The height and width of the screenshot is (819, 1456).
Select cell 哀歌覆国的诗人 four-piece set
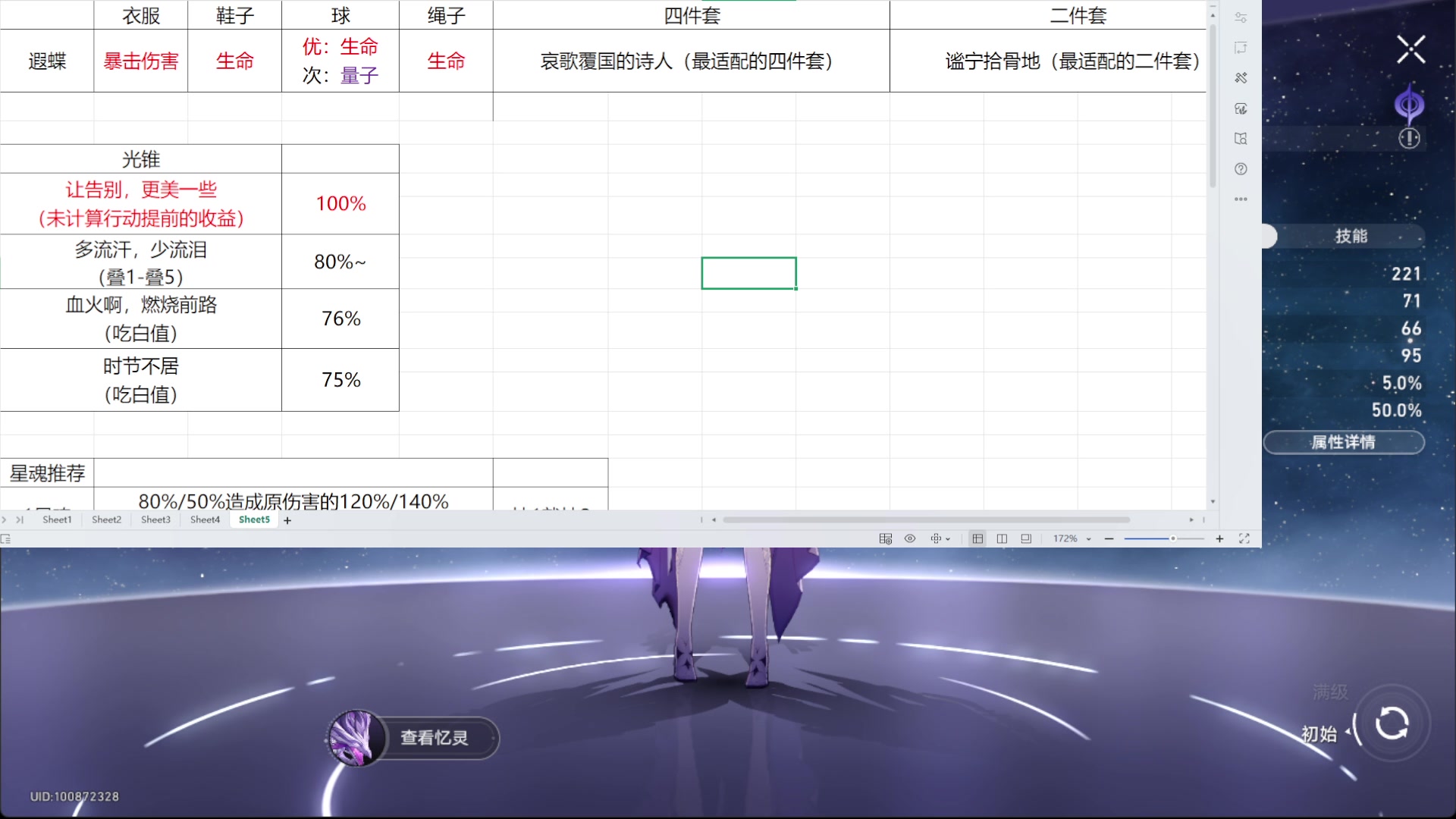click(691, 61)
